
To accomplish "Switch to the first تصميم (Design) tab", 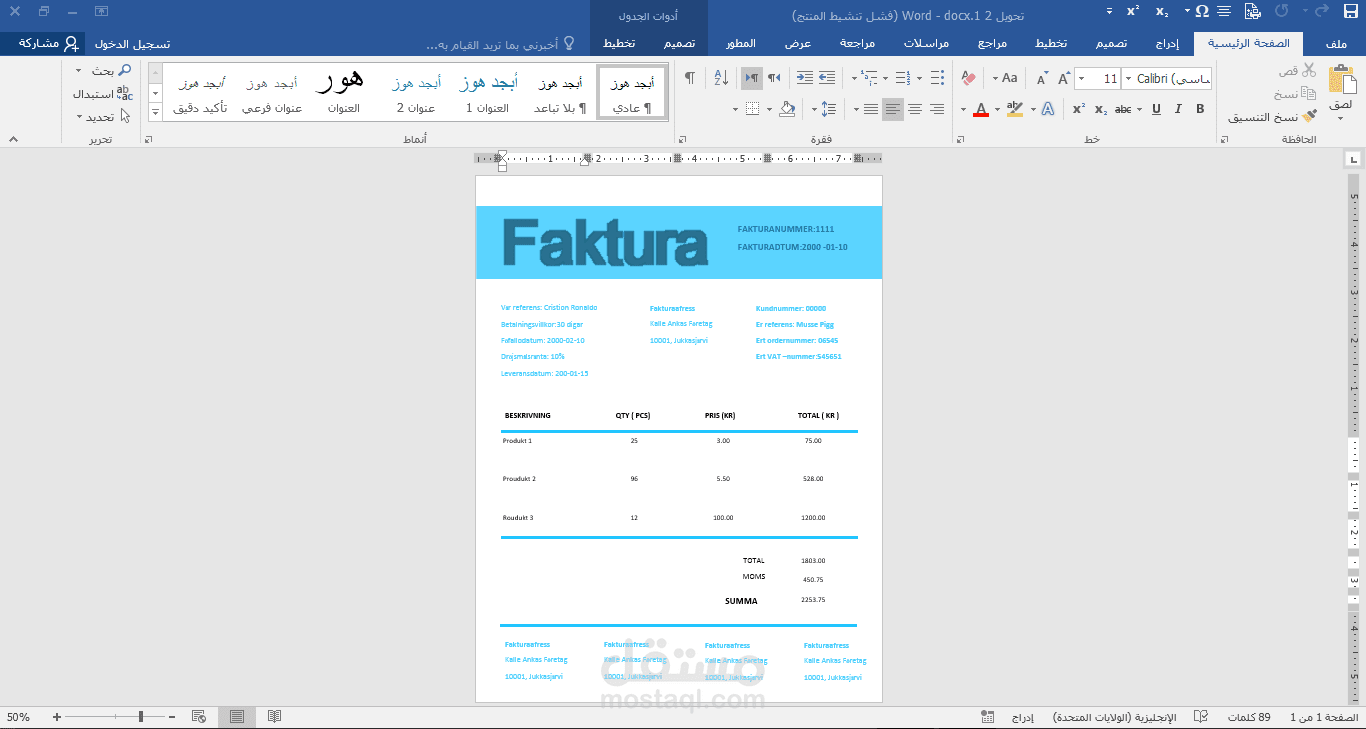I will pos(1111,44).
